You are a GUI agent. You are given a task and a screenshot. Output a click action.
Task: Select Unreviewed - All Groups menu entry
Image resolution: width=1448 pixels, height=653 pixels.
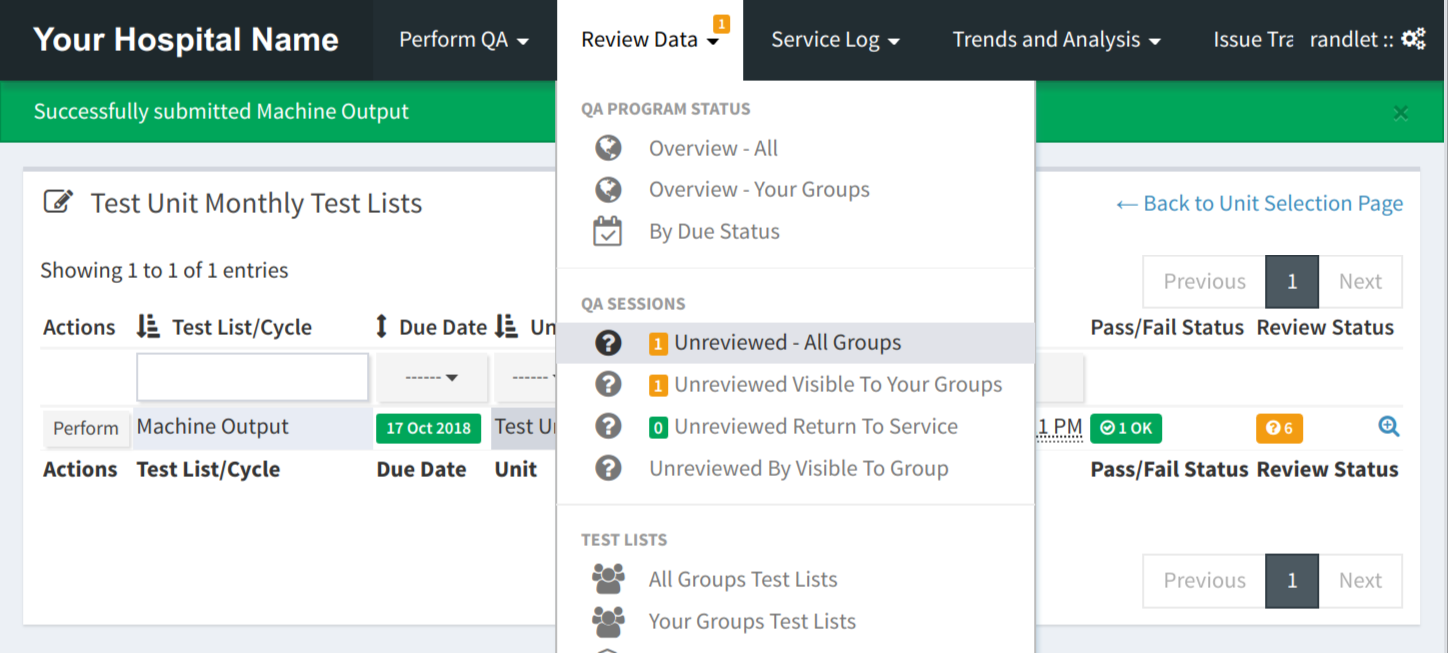pos(795,343)
